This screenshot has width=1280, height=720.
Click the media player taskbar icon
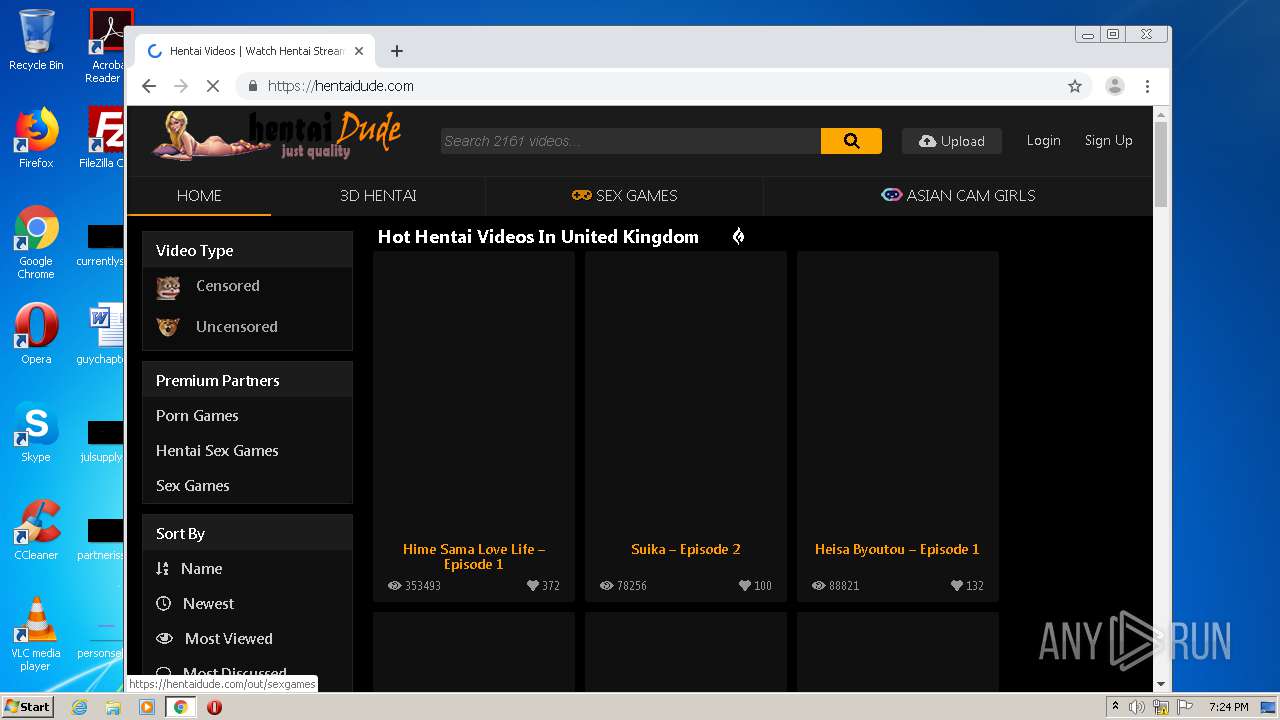[147, 707]
